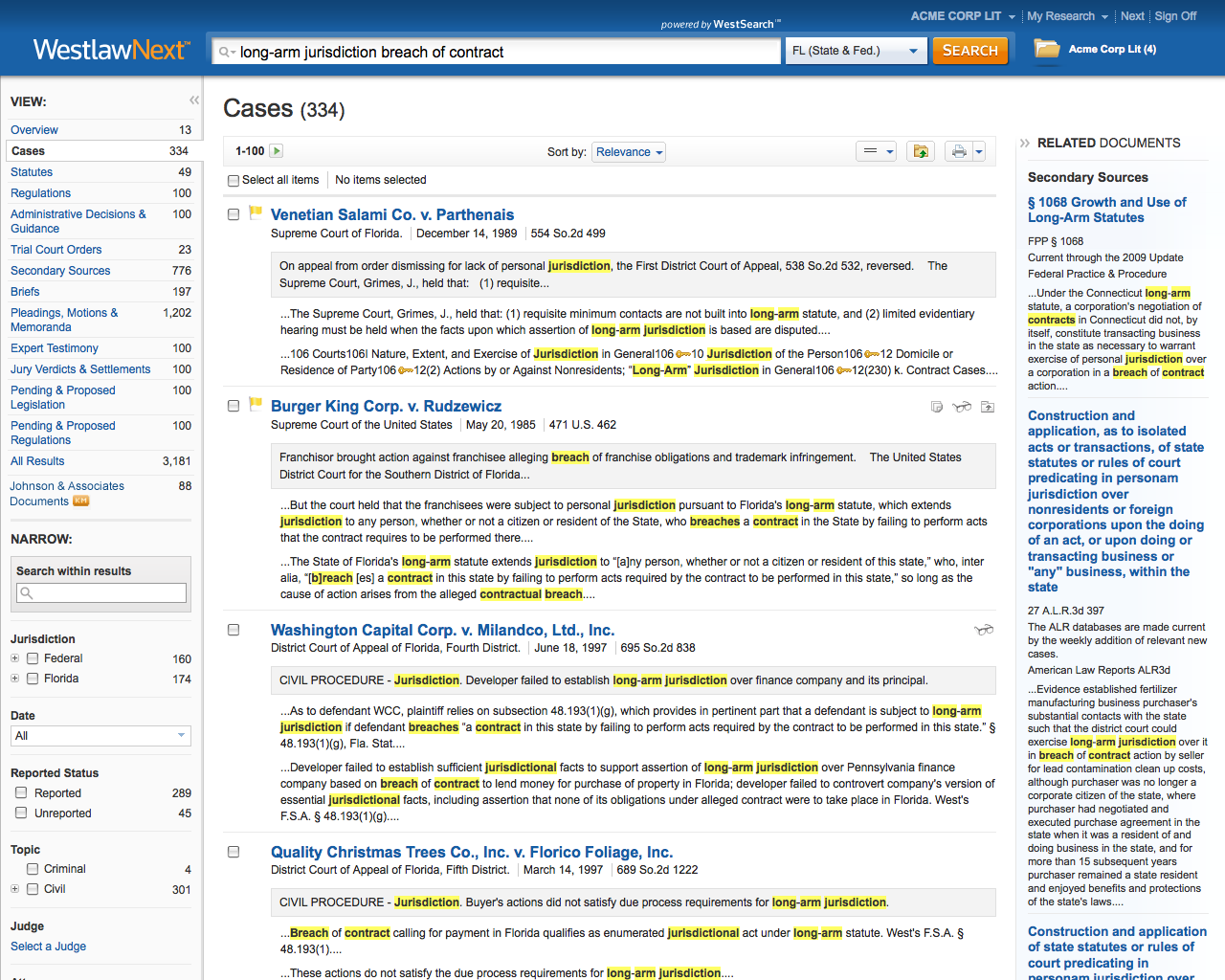Click the folder icon on Burger King result
Image resolution: width=1225 pixels, height=980 pixels.
point(988,407)
